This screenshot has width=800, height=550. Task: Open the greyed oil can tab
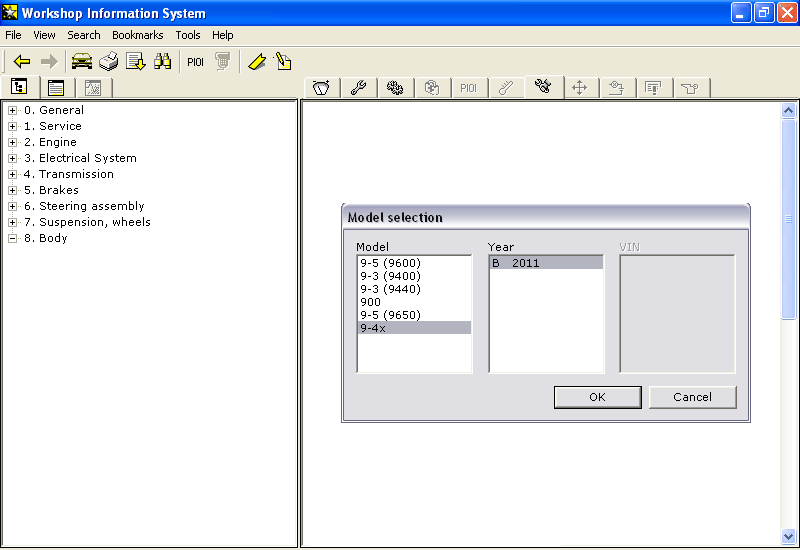coord(691,88)
